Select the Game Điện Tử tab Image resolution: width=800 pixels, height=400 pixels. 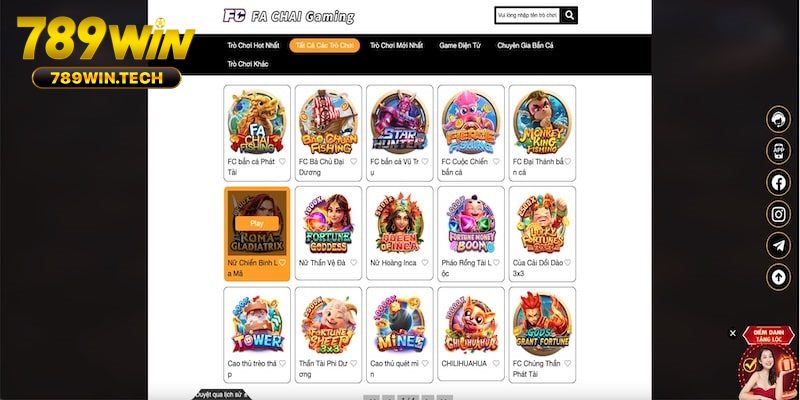[x=460, y=45]
